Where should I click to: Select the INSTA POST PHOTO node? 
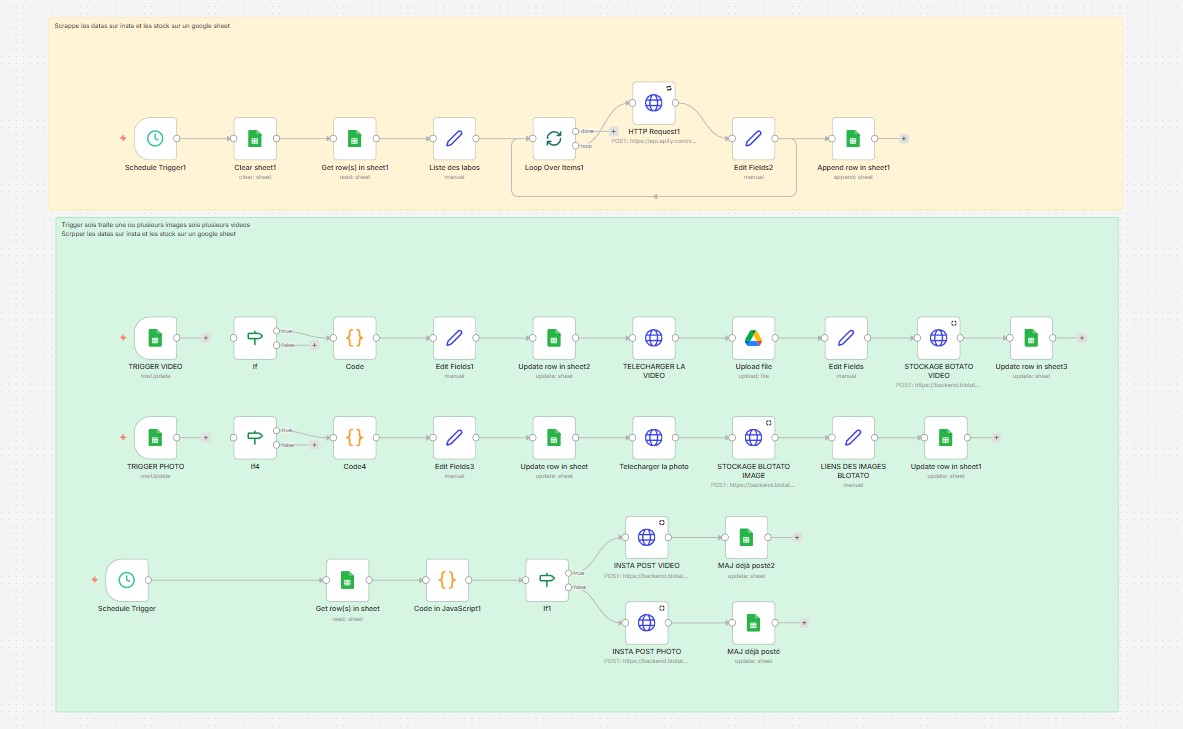click(x=646, y=623)
